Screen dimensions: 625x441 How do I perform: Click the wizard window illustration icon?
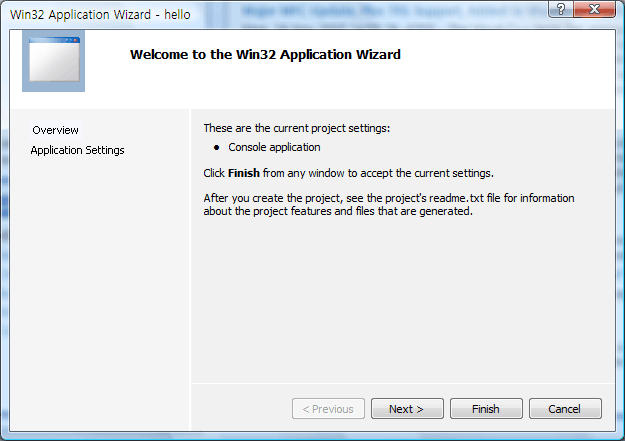53,61
